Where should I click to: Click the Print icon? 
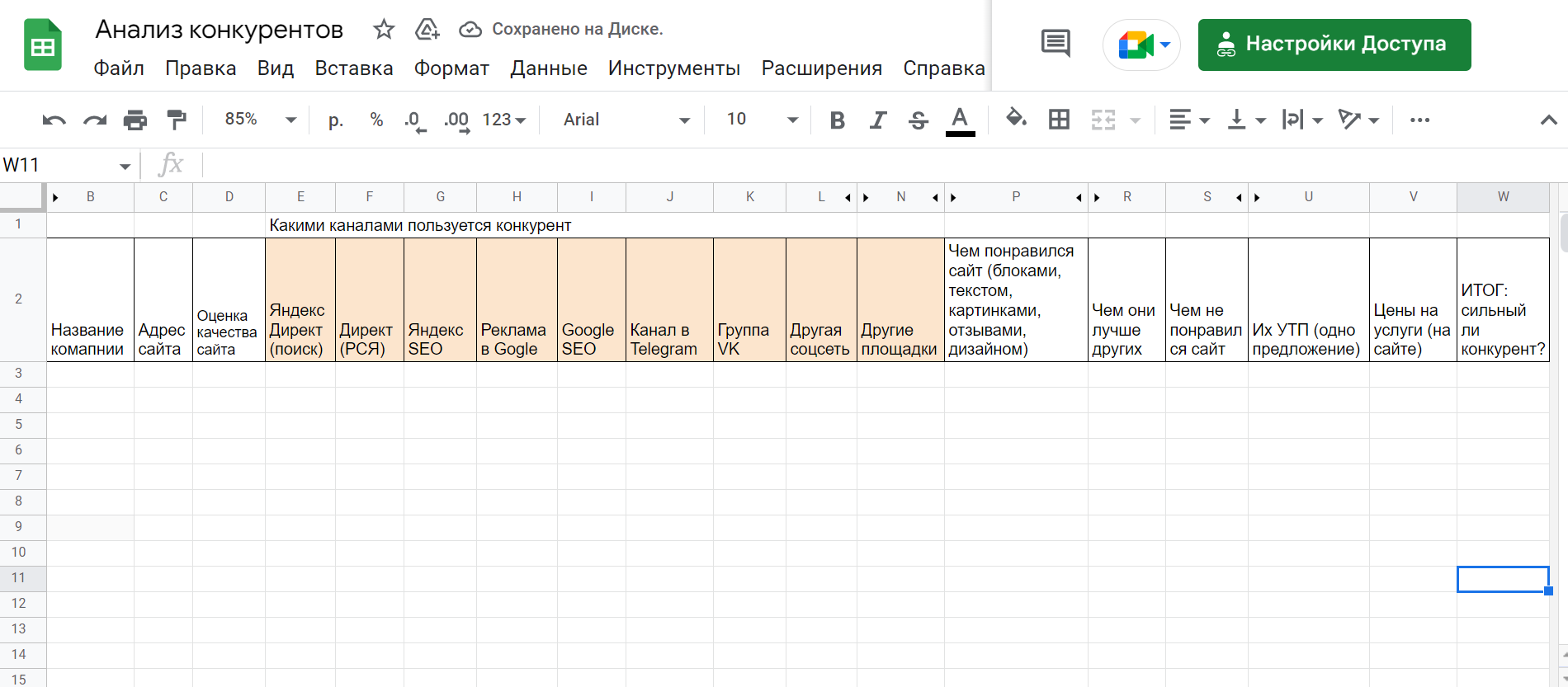pos(135,120)
